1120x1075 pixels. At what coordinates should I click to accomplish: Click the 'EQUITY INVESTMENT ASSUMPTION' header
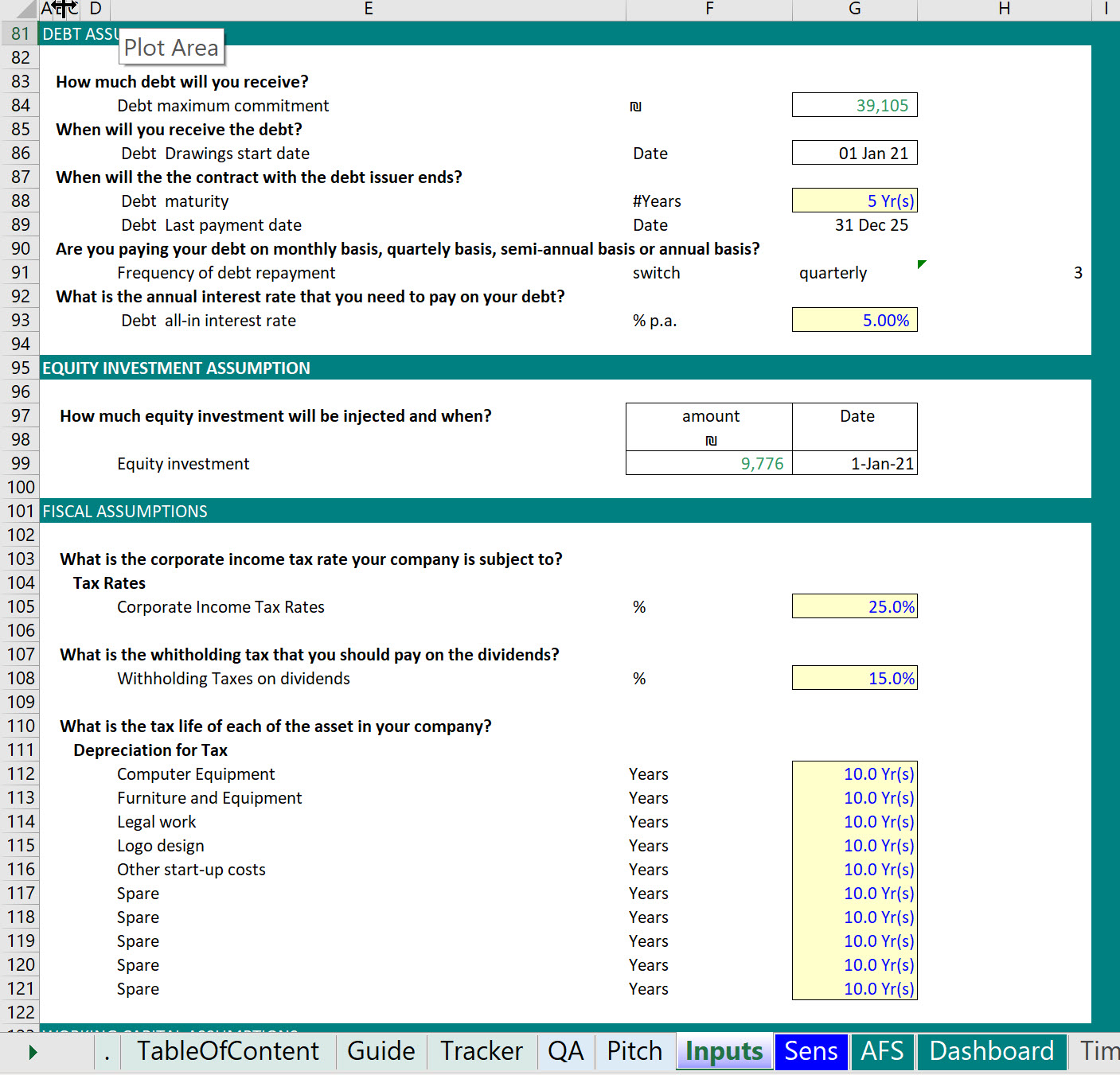point(176,368)
